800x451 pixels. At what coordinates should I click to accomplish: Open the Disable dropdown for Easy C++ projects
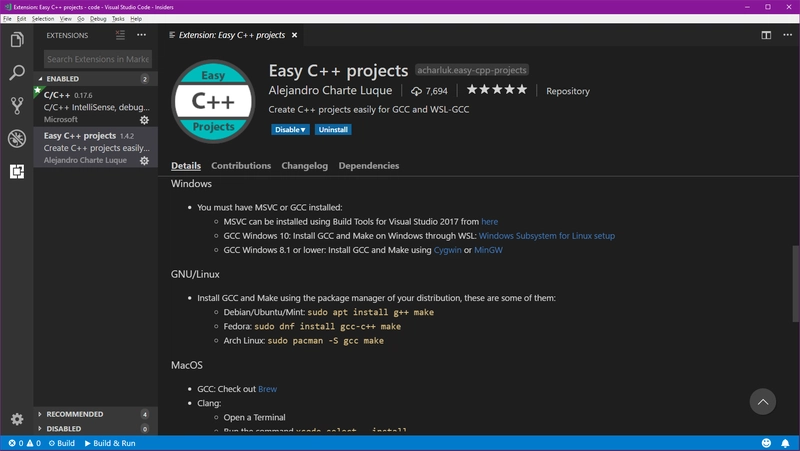[290, 130]
